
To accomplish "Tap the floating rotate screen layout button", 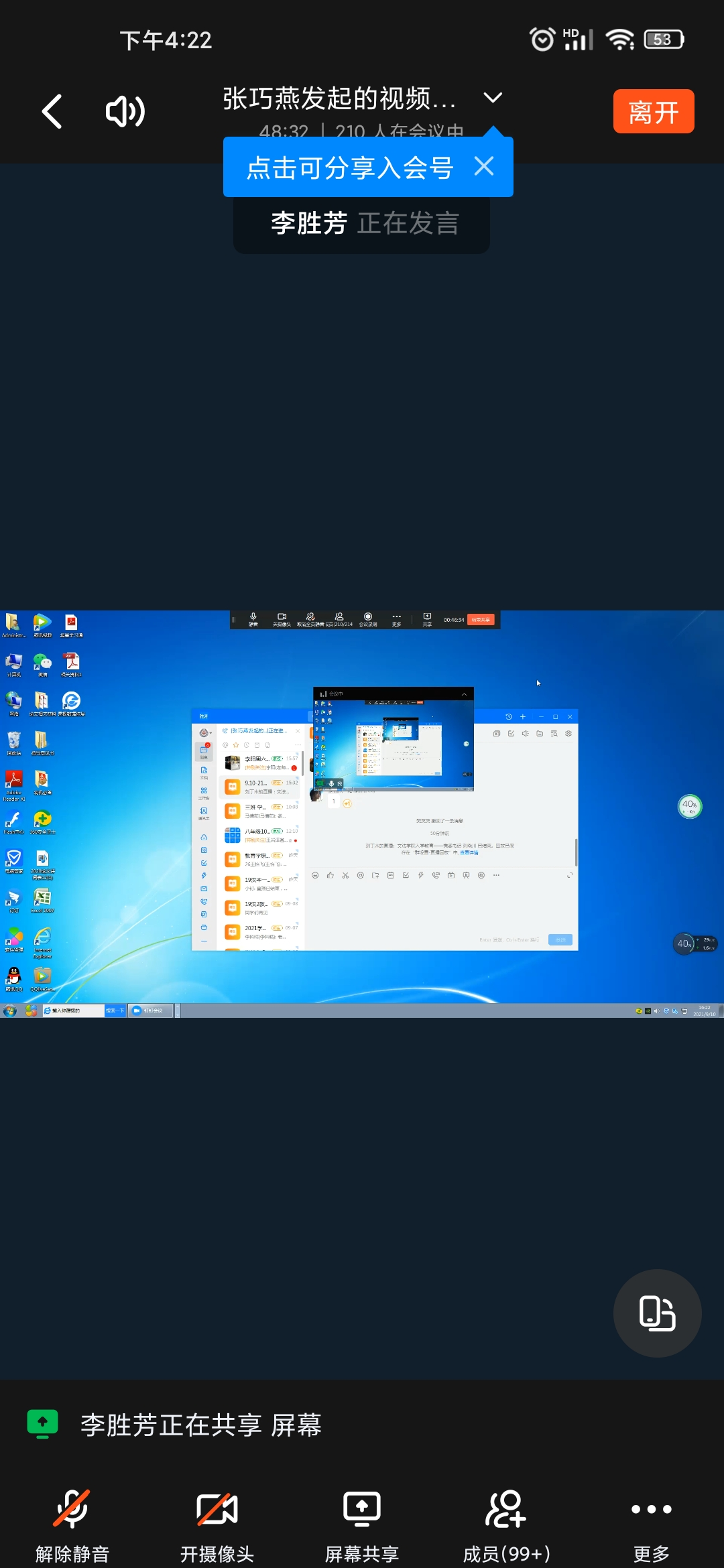I will tap(657, 1313).
